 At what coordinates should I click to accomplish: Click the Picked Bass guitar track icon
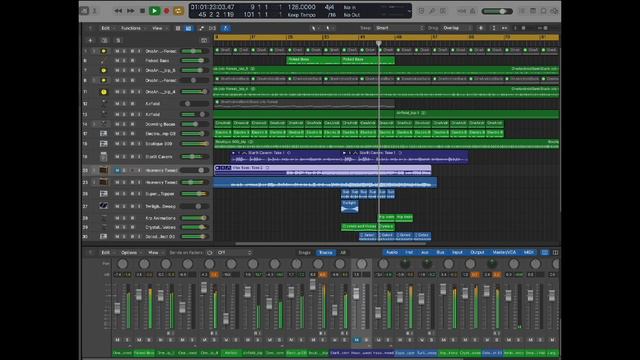104,60
